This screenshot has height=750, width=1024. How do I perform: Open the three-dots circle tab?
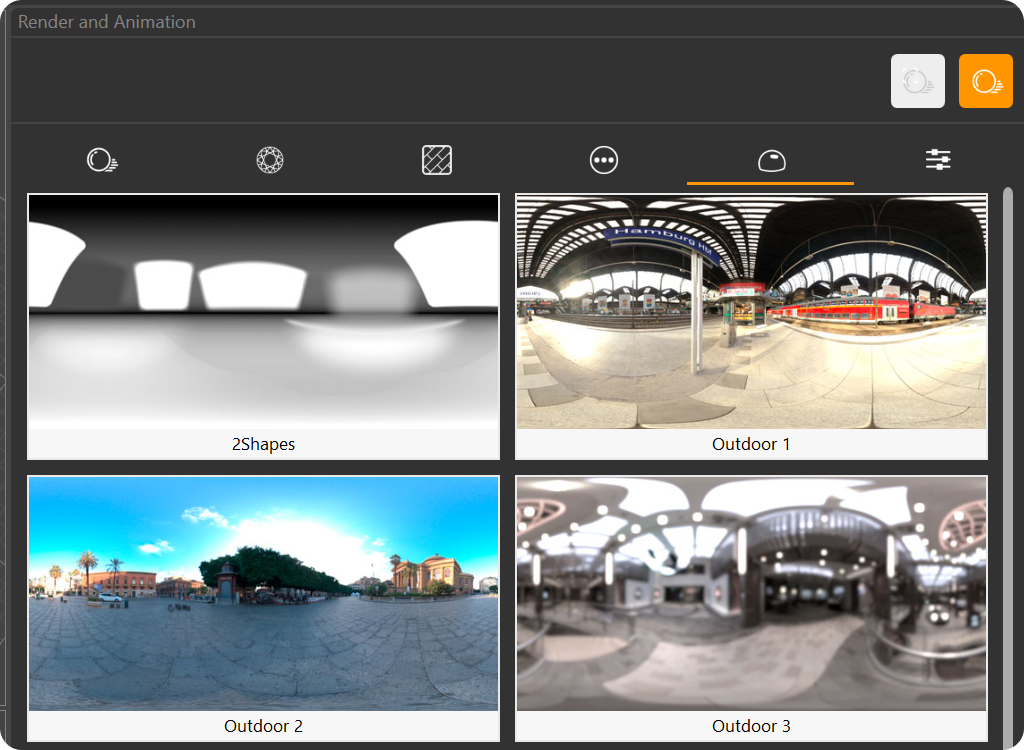click(x=604, y=160)
